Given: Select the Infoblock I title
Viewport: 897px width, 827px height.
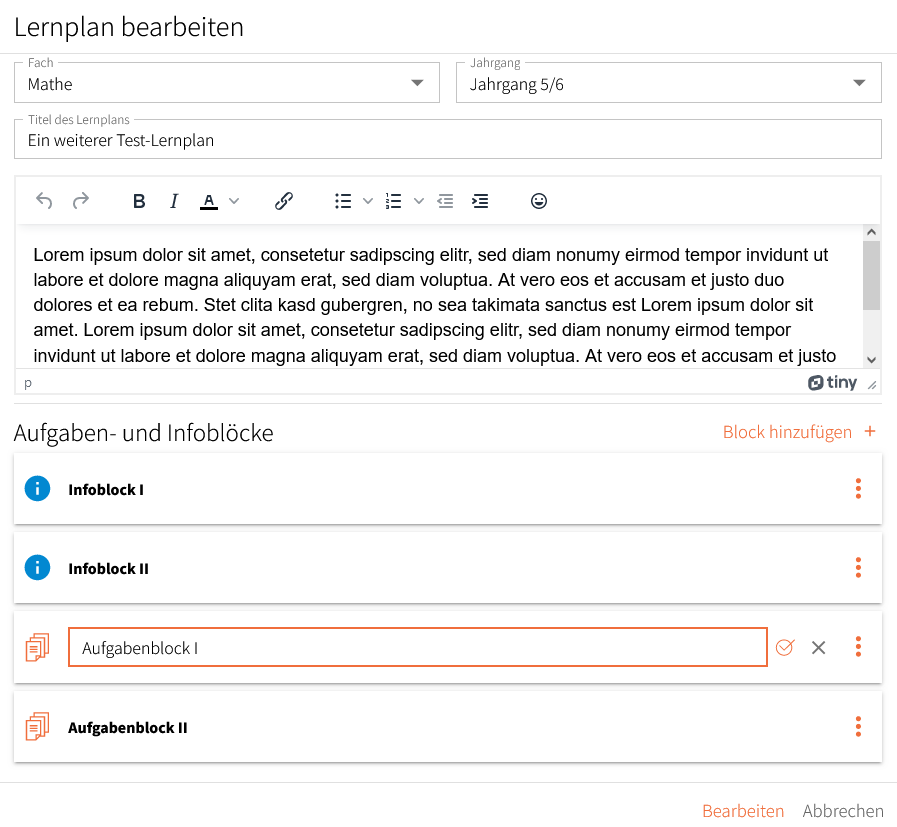Looking at the screenshot, I should click(x=106, y=490).
